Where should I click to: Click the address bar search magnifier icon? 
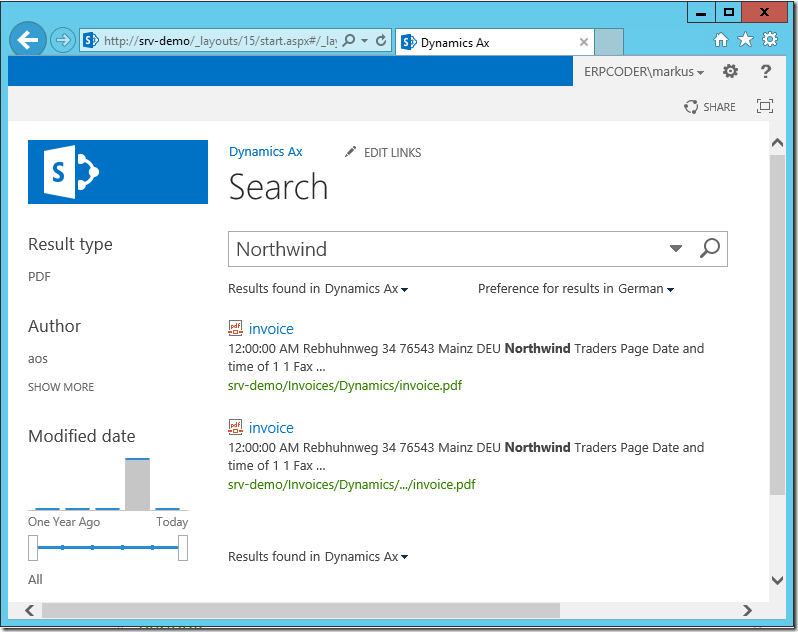(x=349, y=40)
